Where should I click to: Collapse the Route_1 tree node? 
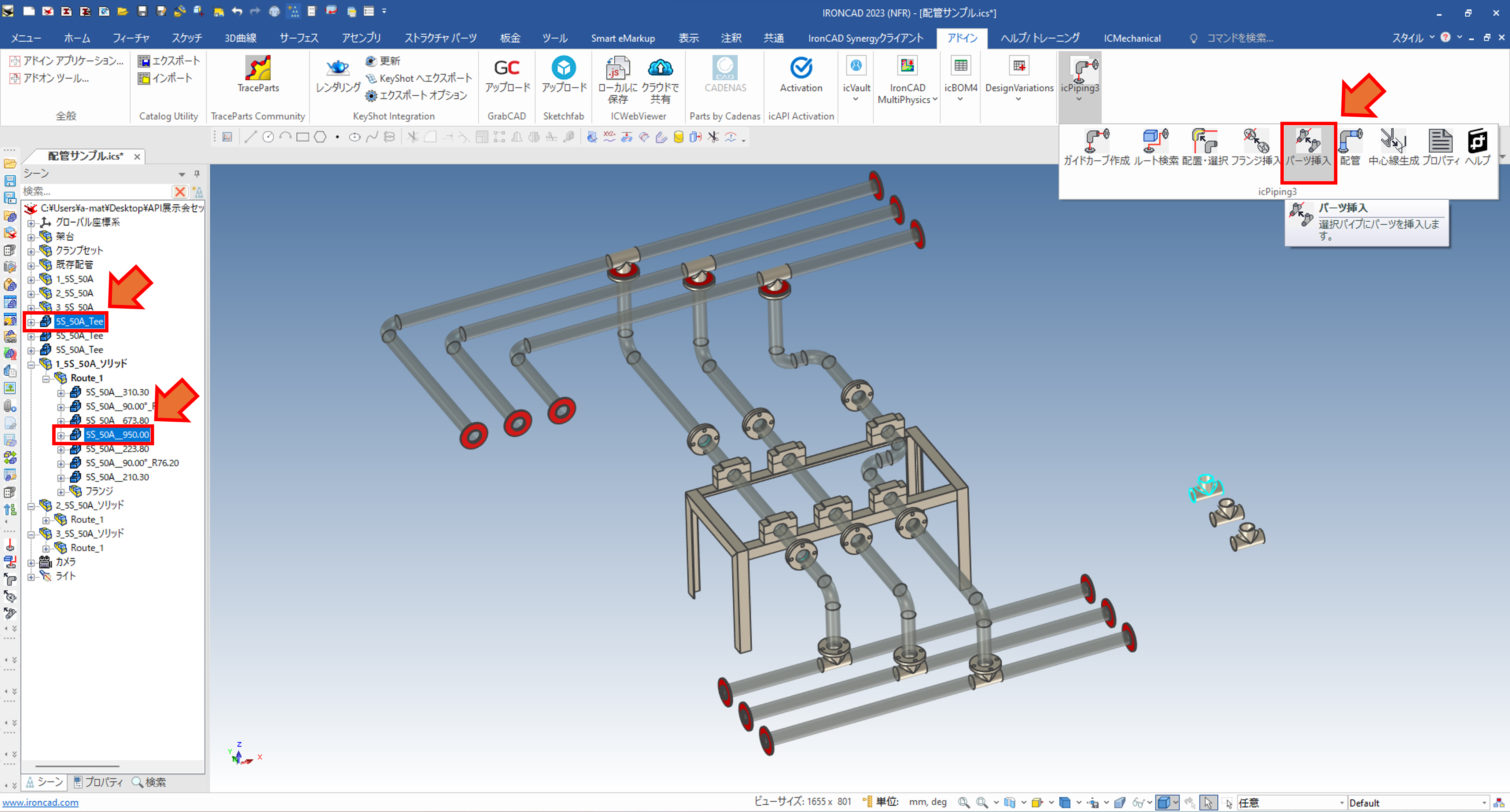click(46, 378)
